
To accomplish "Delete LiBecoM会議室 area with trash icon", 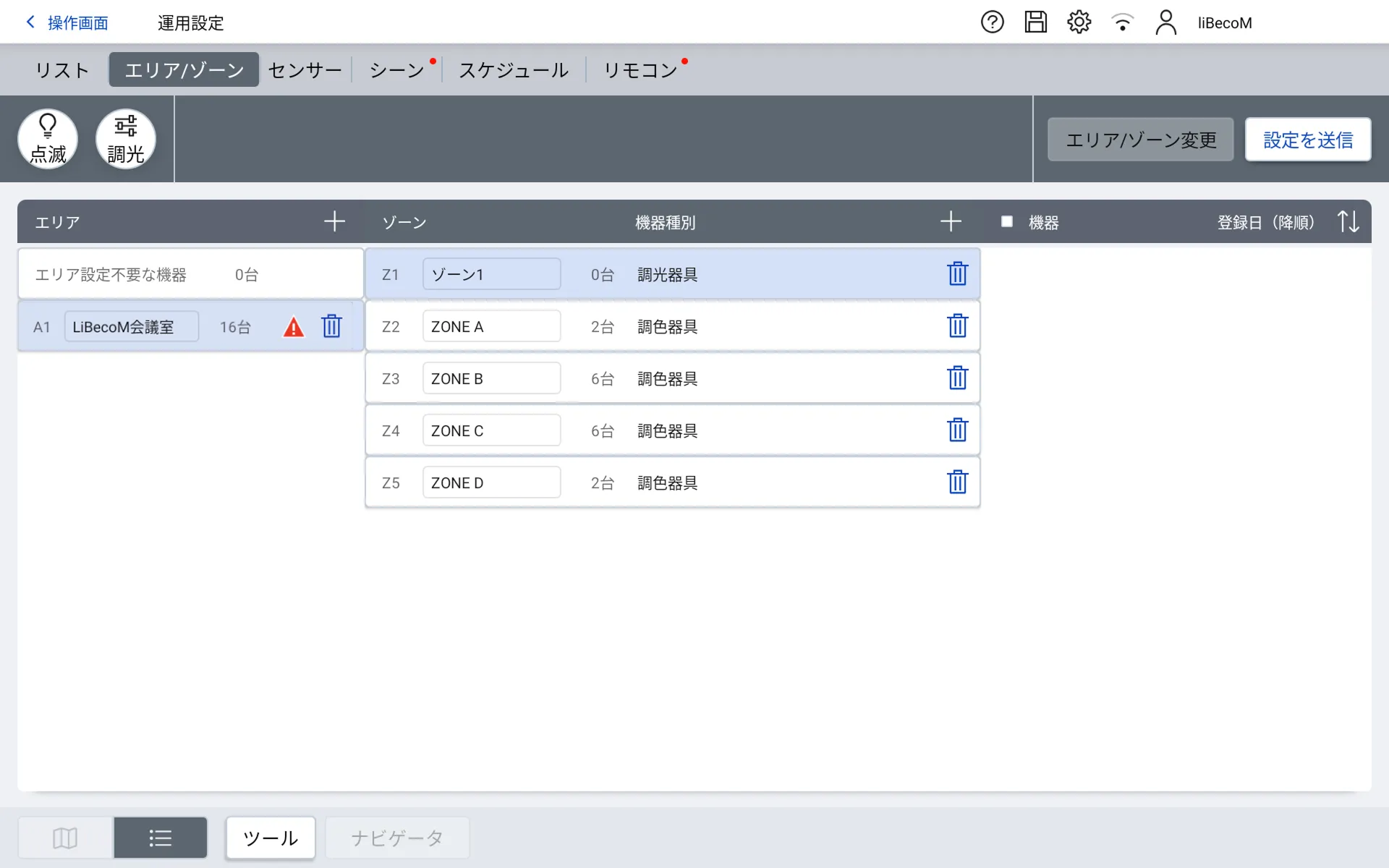I will (x=331, y=326).
